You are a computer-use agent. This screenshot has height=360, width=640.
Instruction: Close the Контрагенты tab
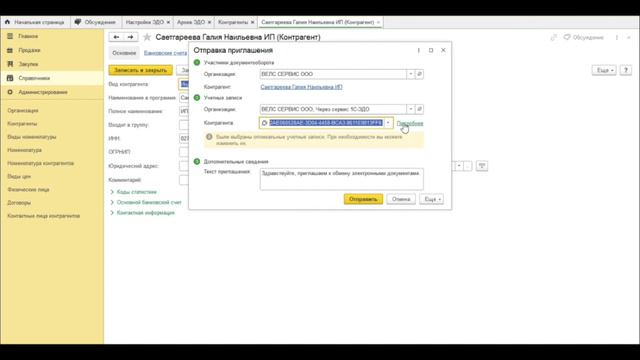pos(253,22)
